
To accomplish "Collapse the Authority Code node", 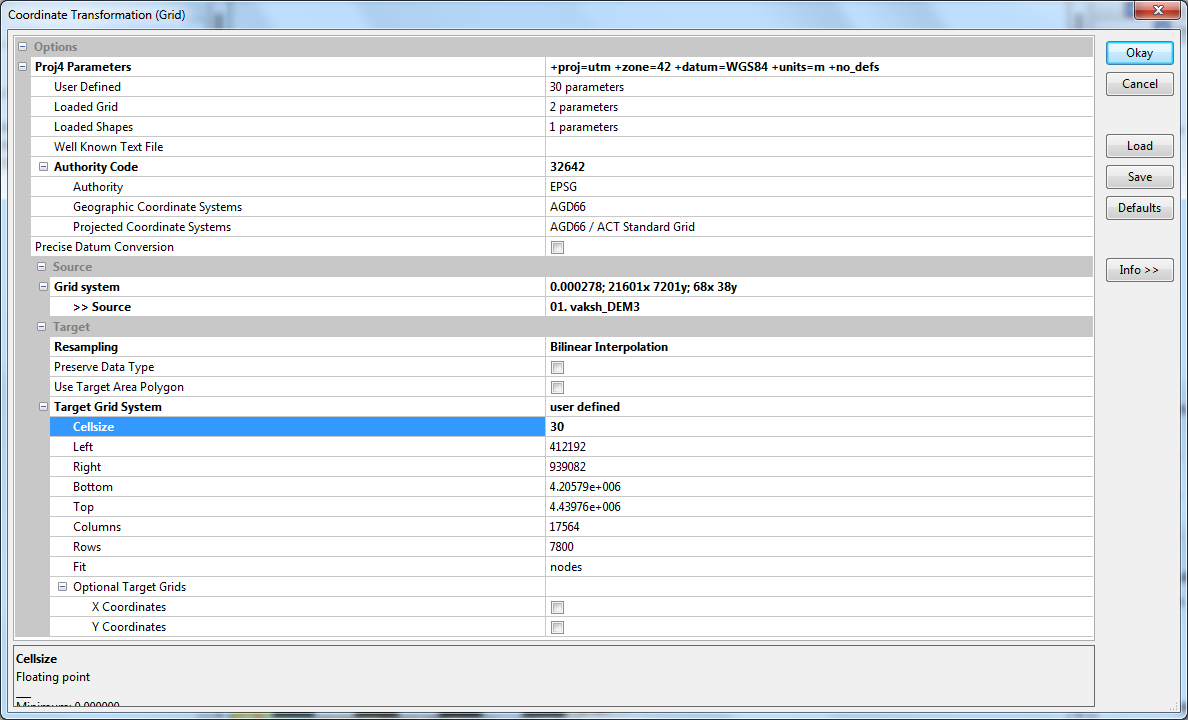I will pyautogui.click(x=43, y=167).
